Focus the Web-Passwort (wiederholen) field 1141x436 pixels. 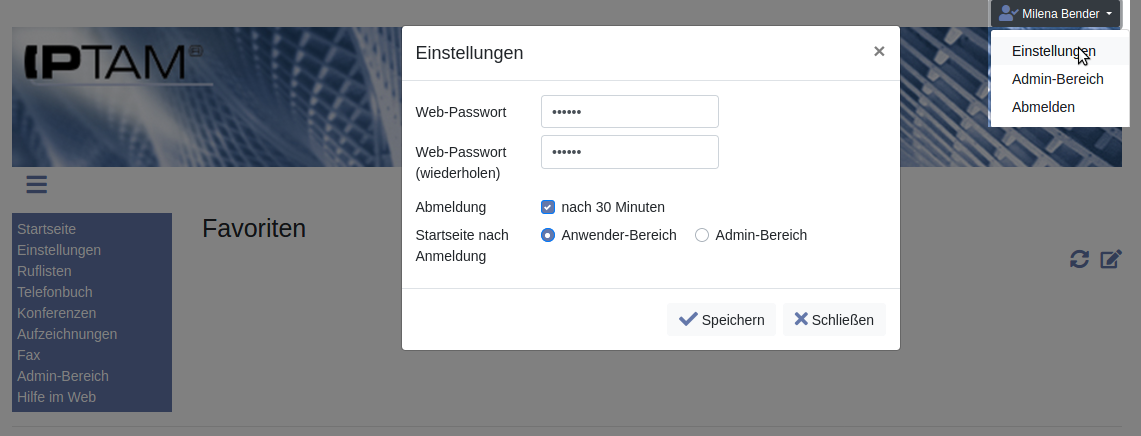pyautogui.click(x=629, y=152)
